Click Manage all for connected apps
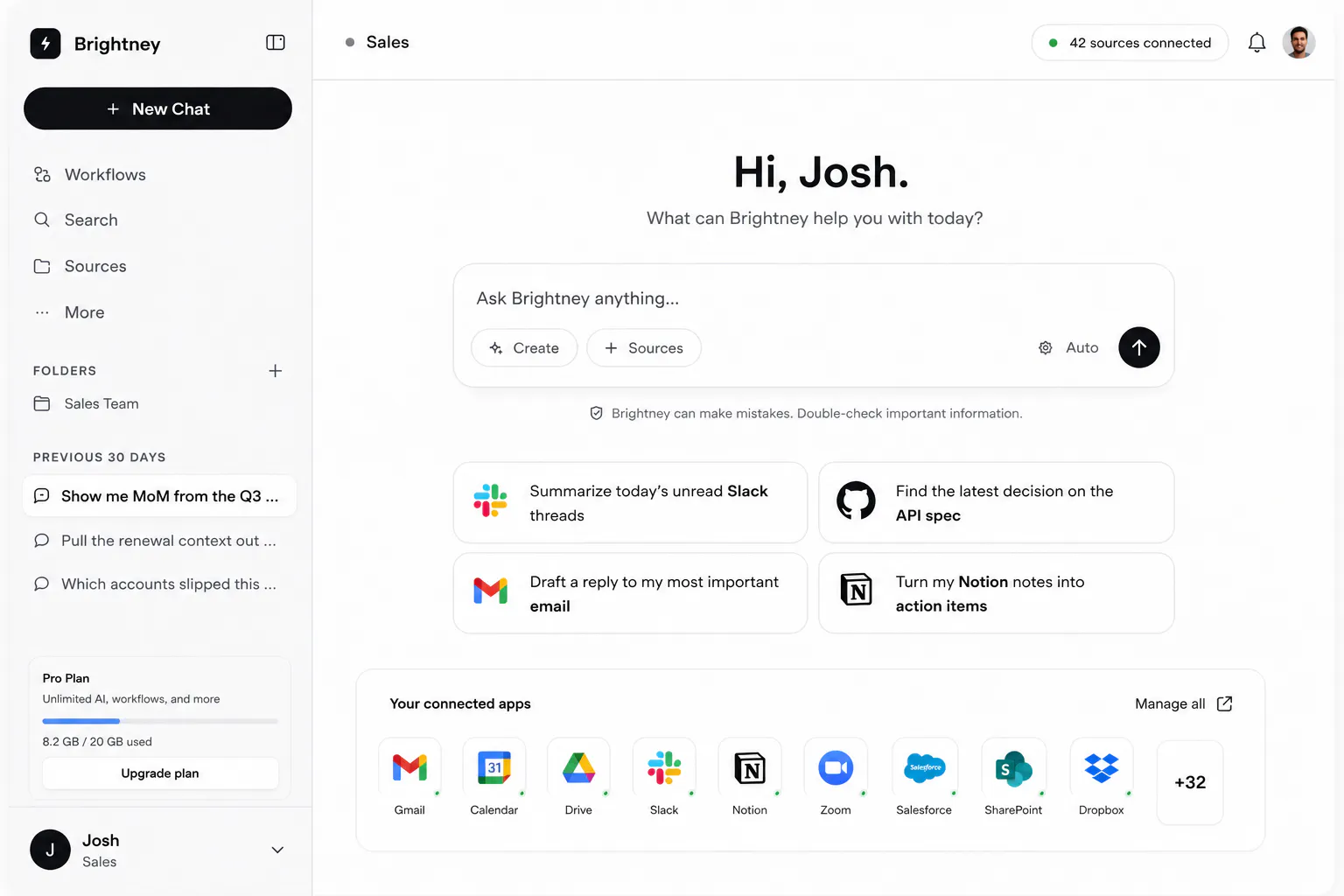1344x896 pixels. coord(1170,703)
